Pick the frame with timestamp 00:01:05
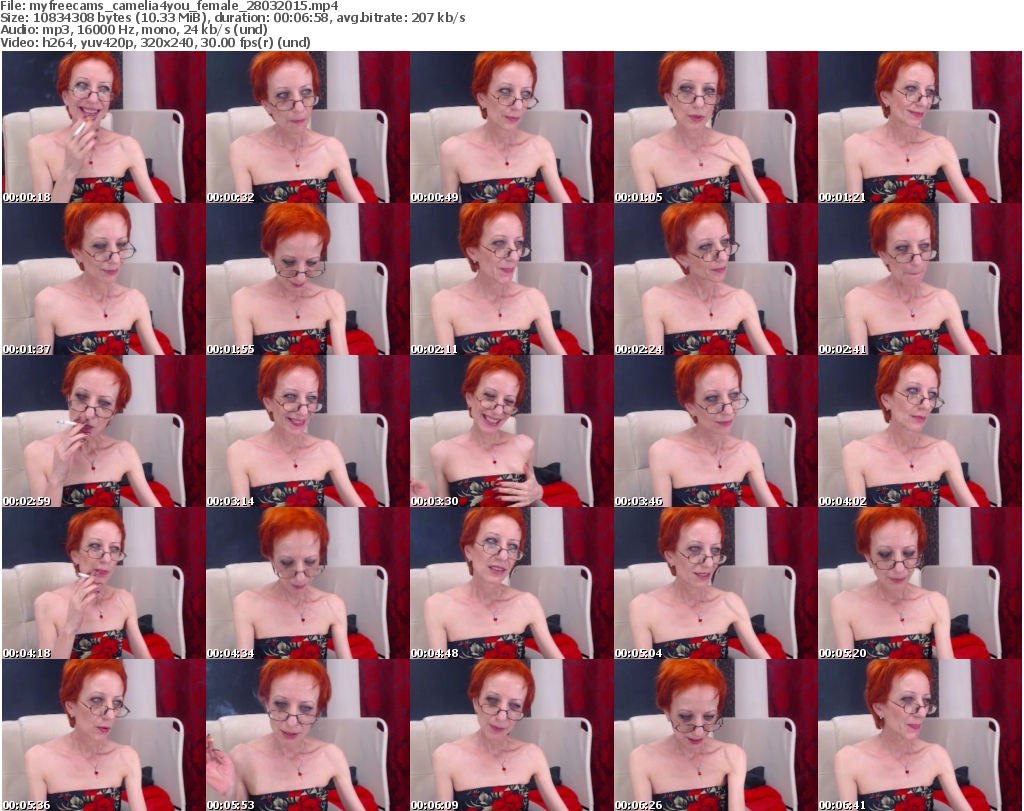1024x811 pixels. pyautogui.click(x=715, y=127)
